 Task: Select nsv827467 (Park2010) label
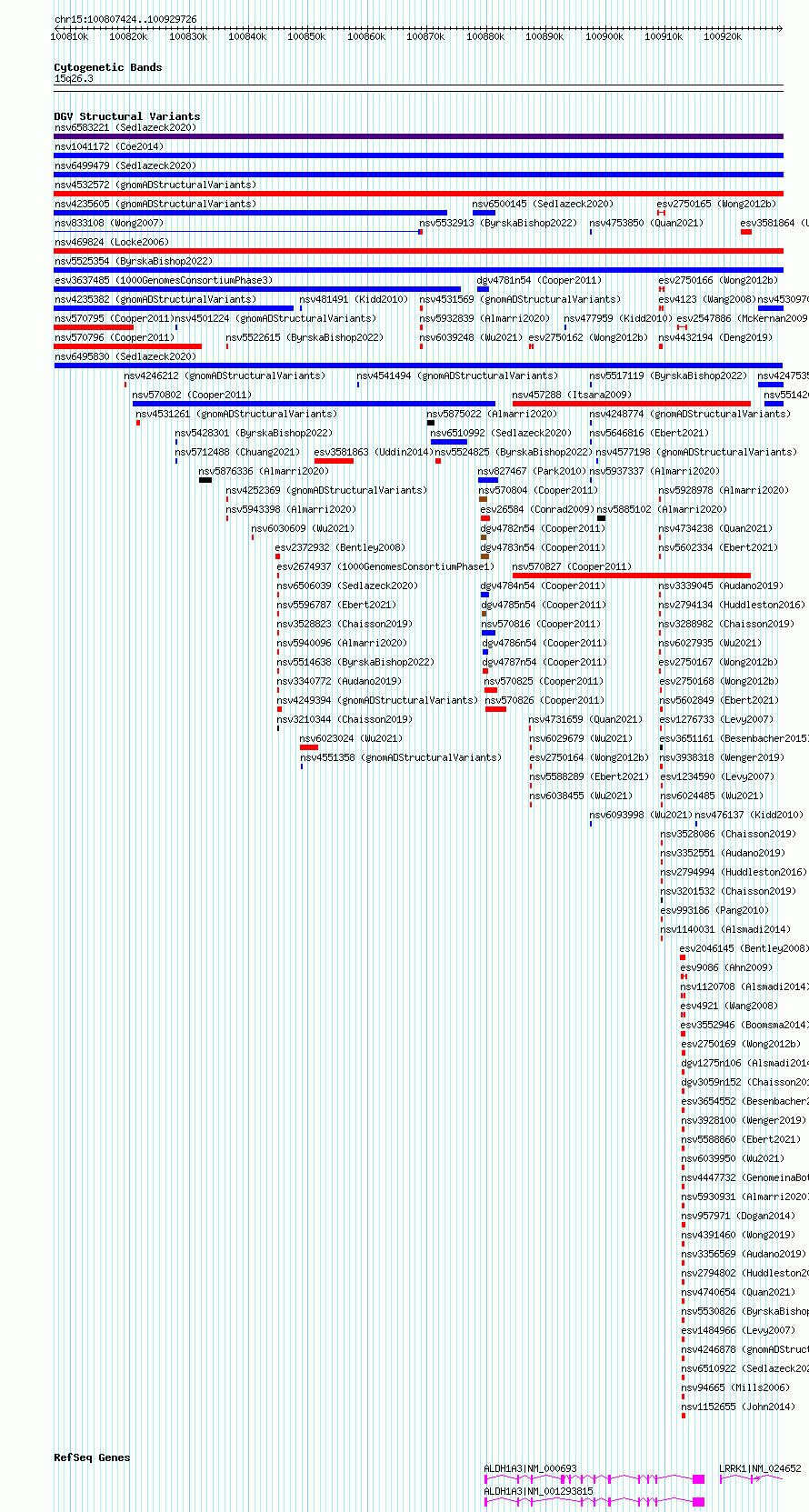(x=534, y=471)
